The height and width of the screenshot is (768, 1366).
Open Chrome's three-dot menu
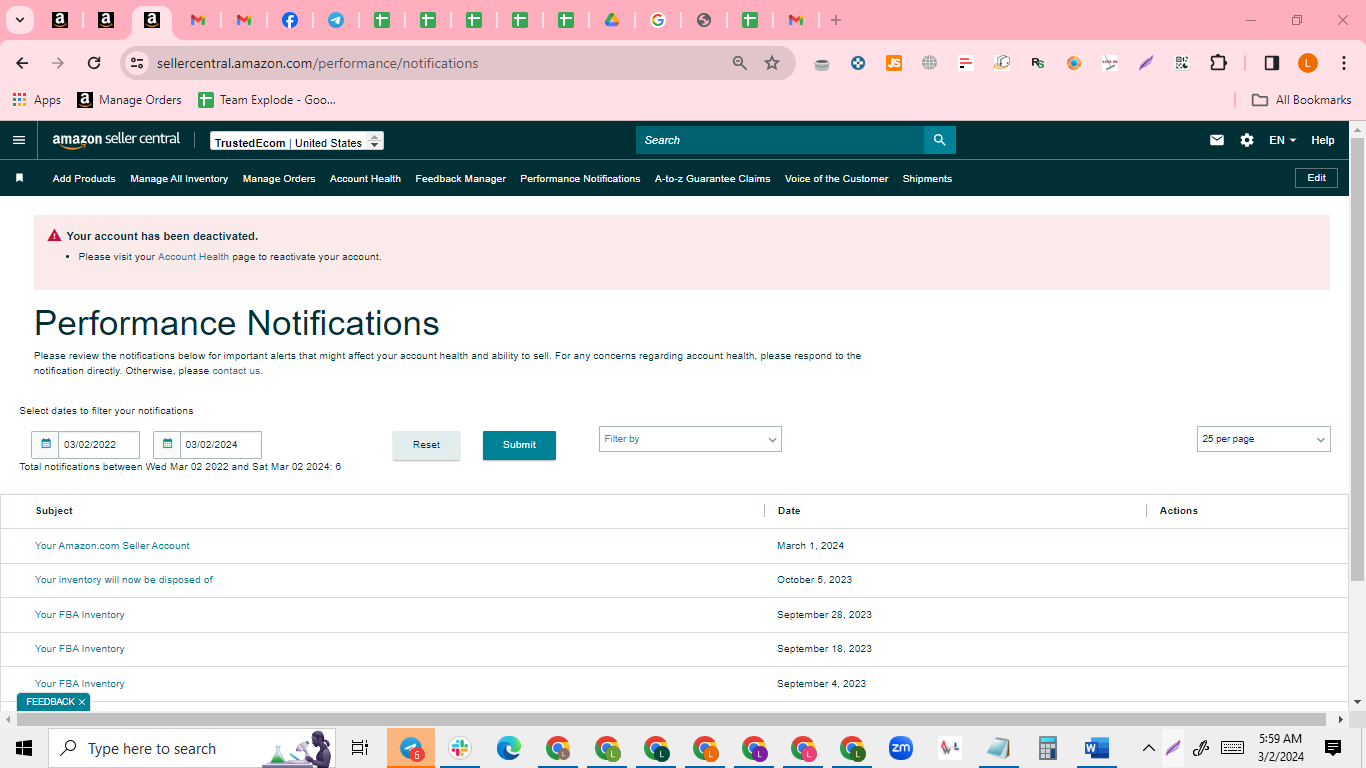[x=1343, y=63]
